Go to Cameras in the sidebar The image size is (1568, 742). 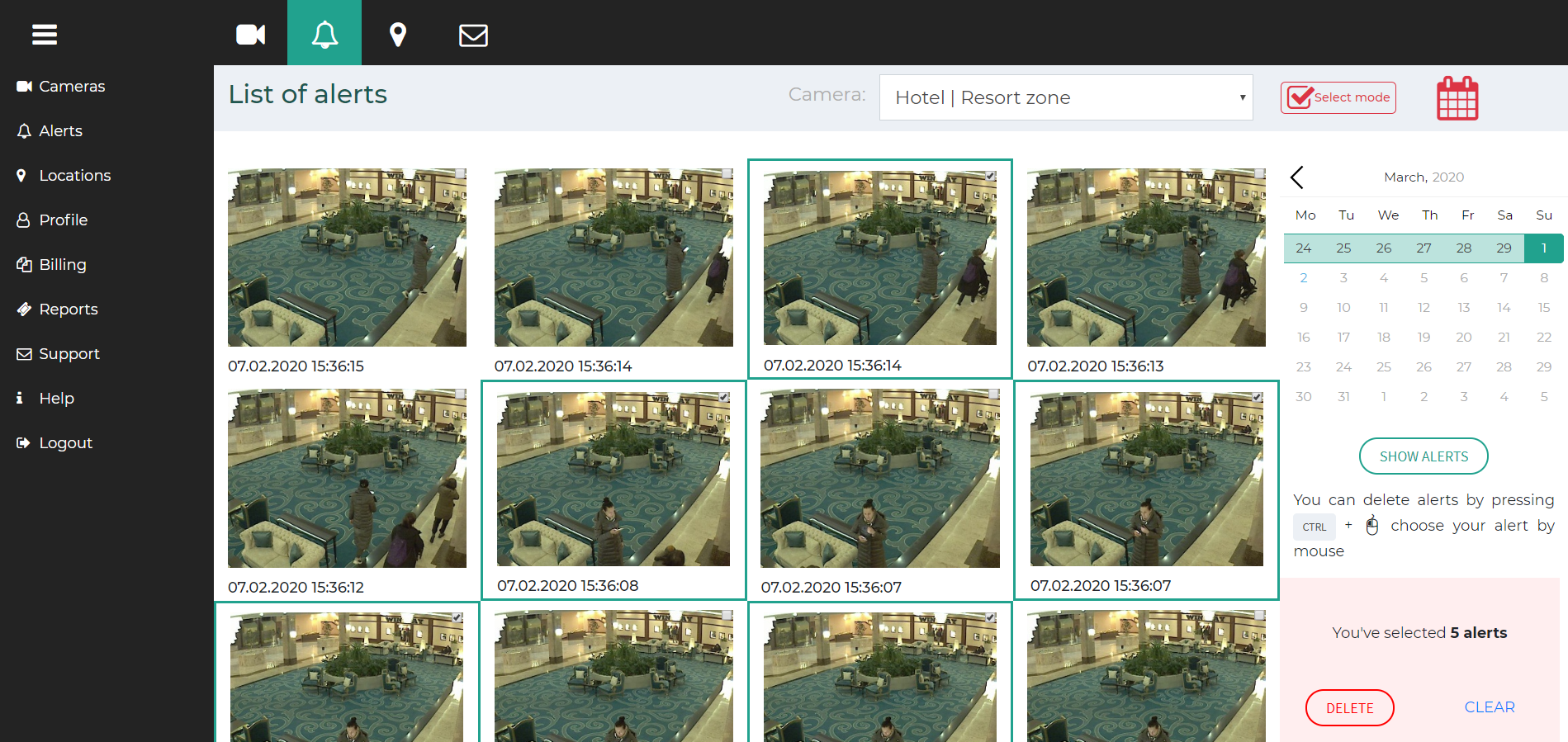pyautogui.click(x=61, y=86)
